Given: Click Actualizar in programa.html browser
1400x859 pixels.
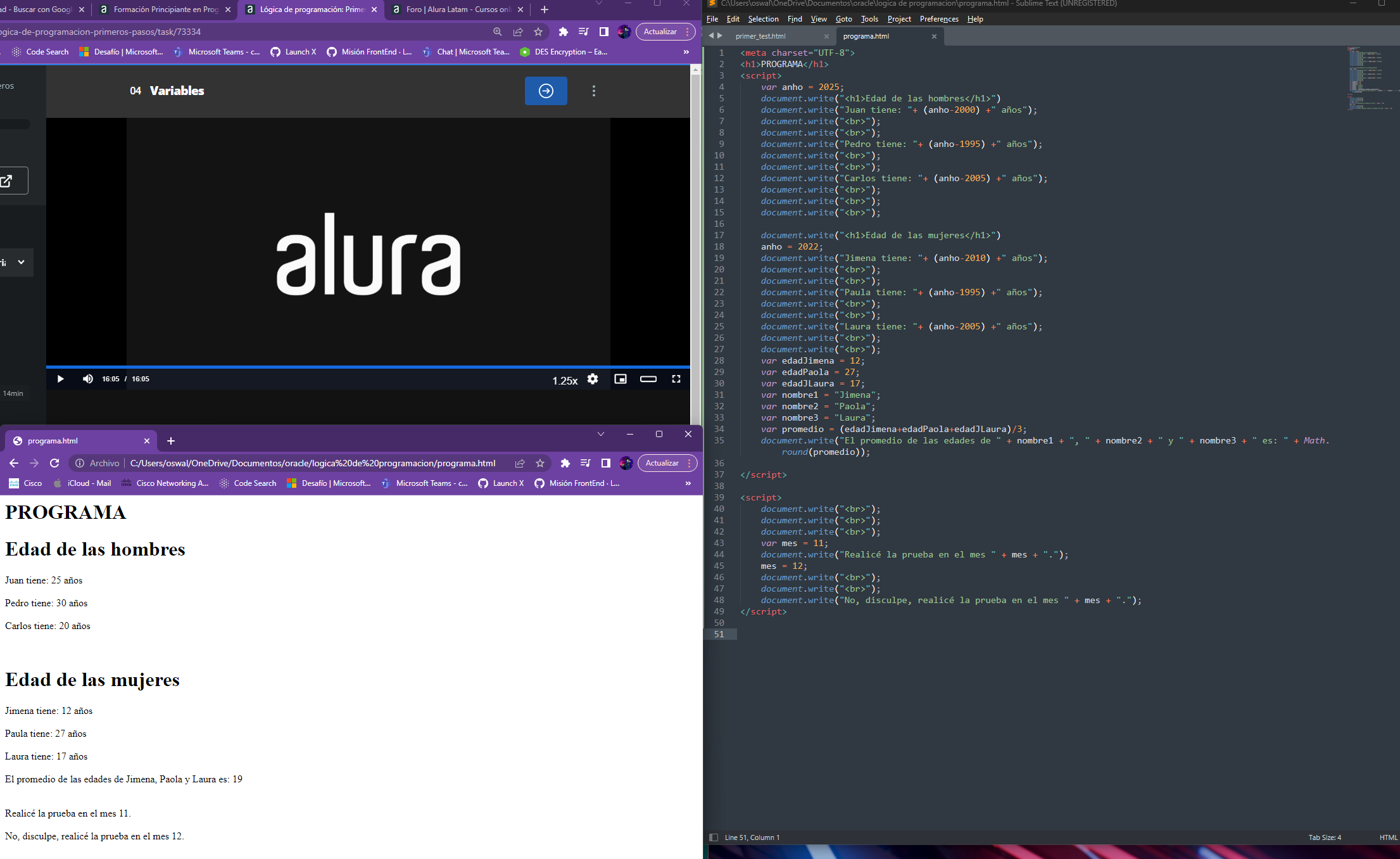Looking at the screenshot, I should 662,463.
